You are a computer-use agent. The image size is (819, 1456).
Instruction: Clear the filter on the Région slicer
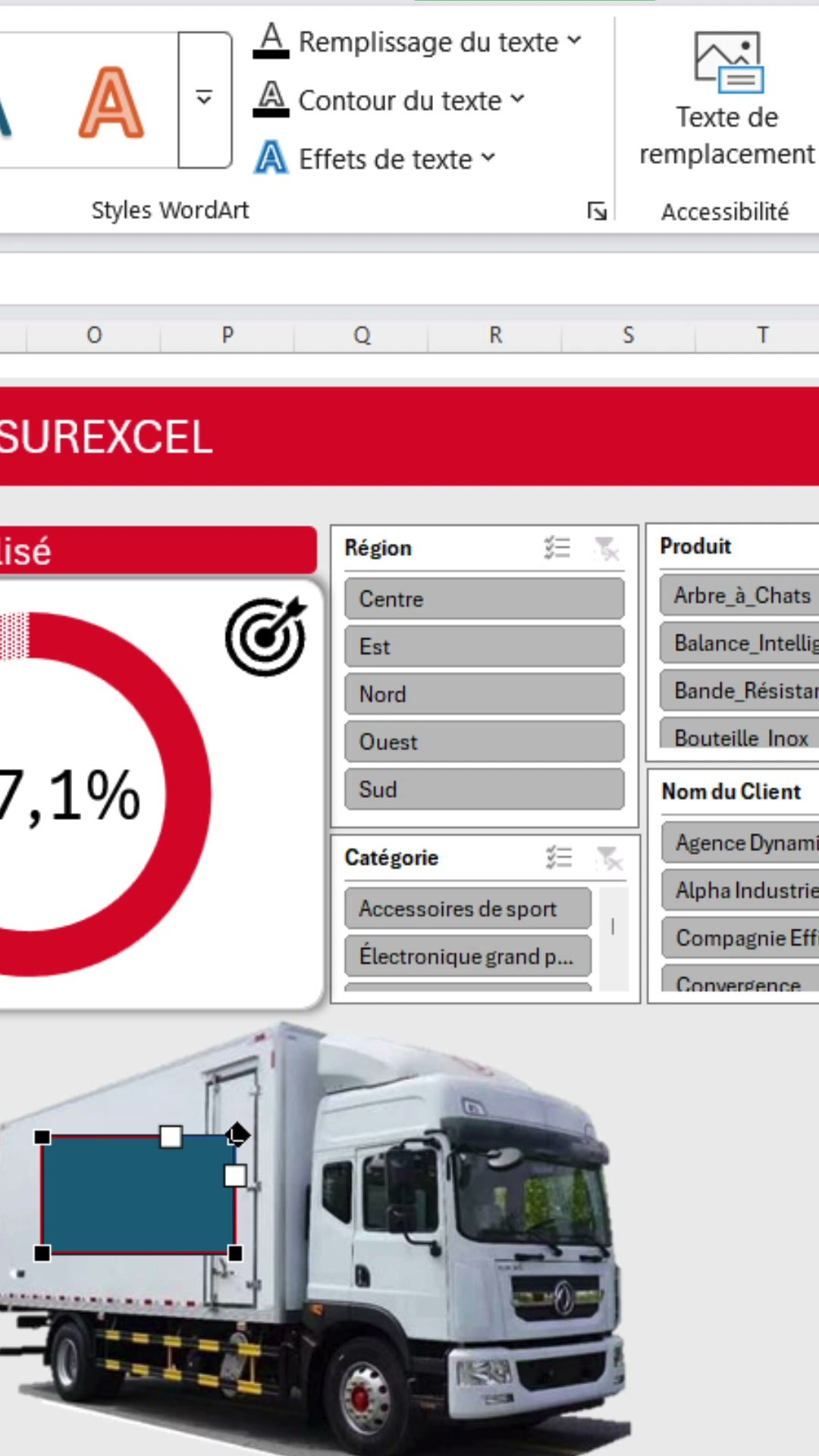tap(607, 548)
